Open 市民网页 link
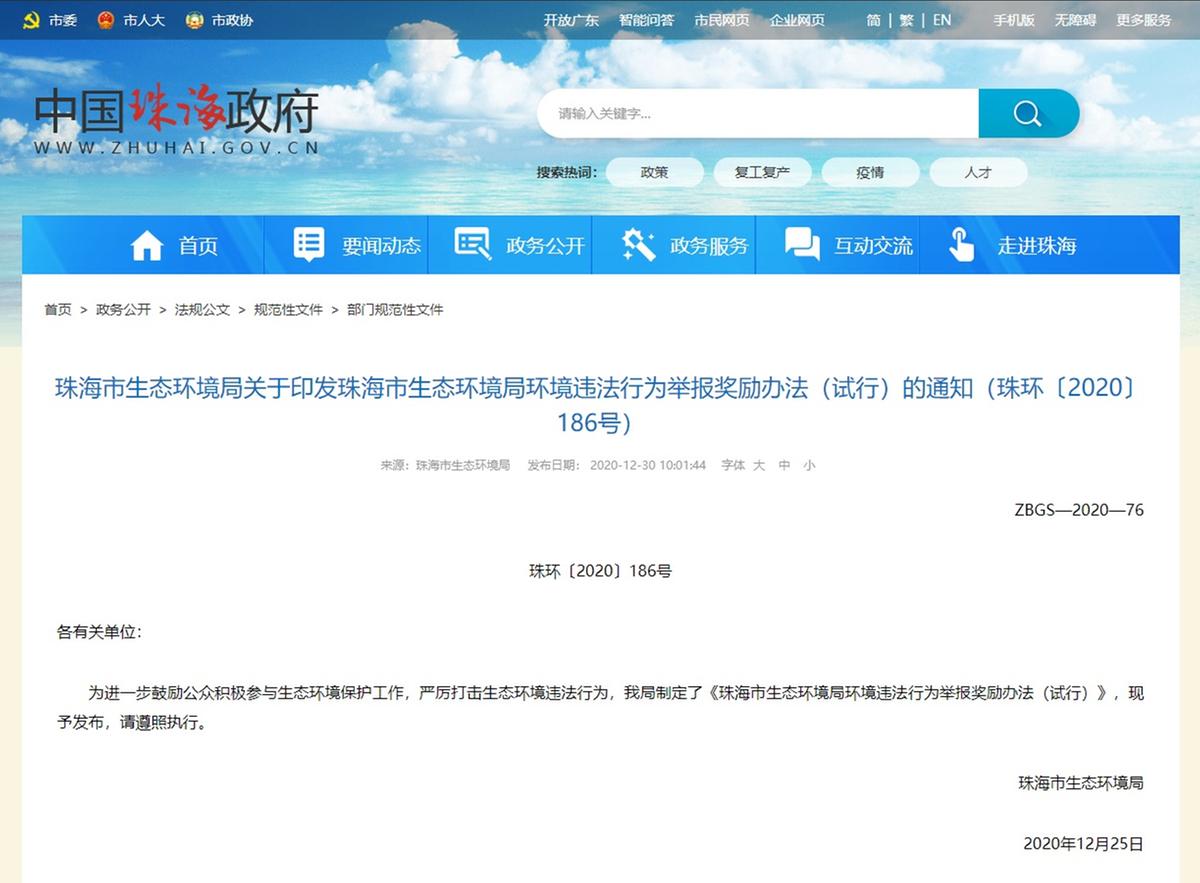Image resolution: width=1200 pixels, height=883 pixels. (x=722, y=20)
